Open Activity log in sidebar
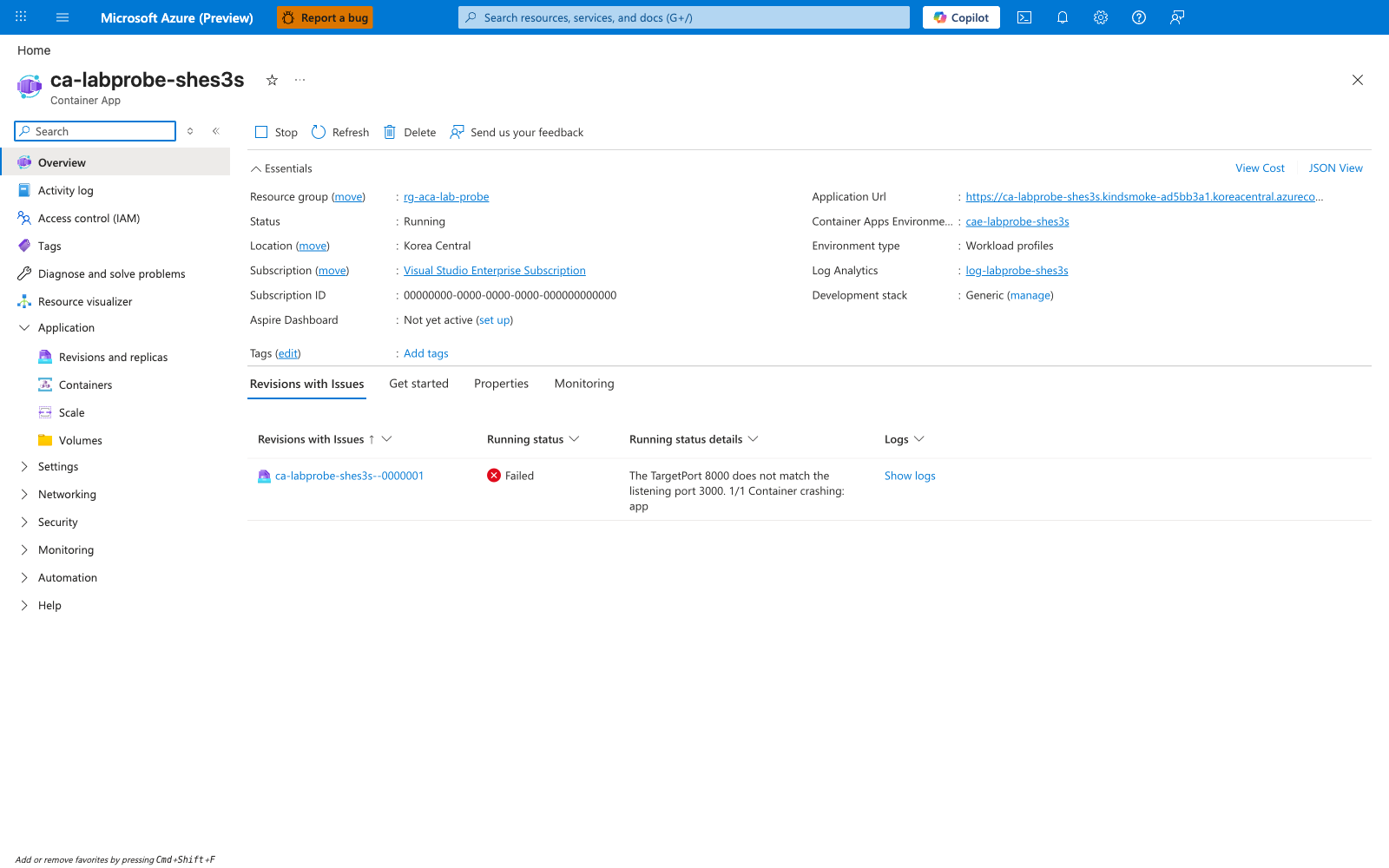 66,190
